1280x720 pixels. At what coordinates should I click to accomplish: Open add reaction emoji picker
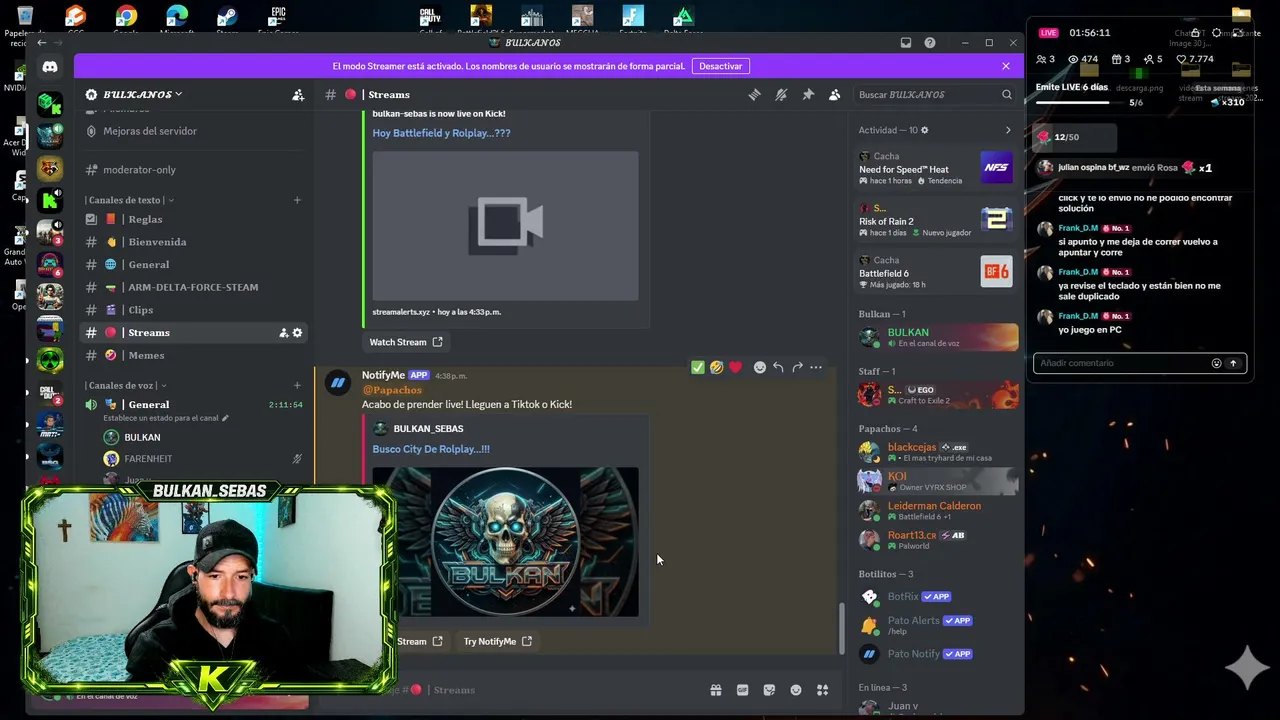pyautogui.click(x=760, y=368)
